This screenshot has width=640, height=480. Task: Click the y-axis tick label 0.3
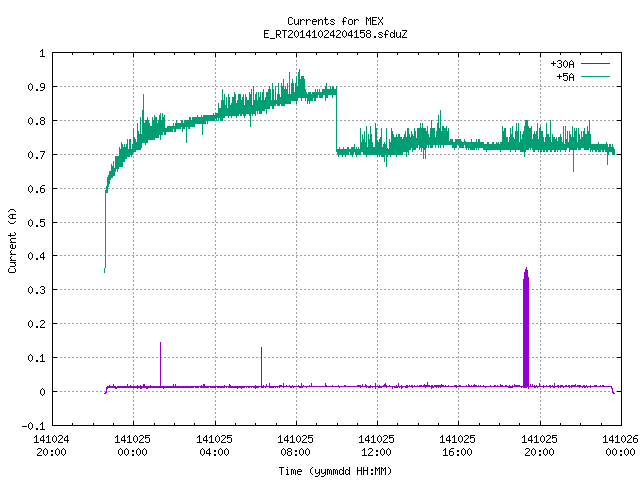pyautogui.click(x=36, y=290)
